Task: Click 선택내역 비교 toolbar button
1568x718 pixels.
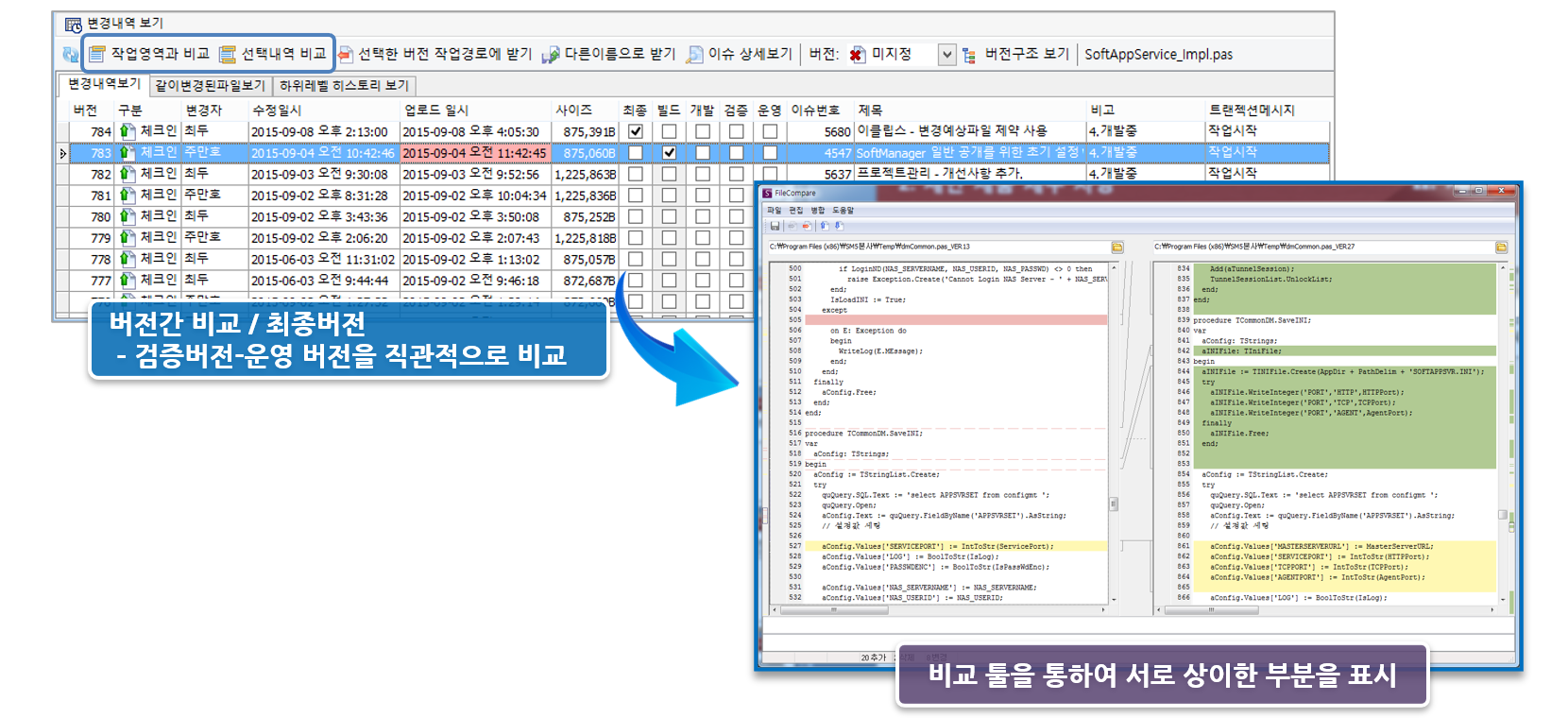Action: pyautogui.click(x=274, y=54)
